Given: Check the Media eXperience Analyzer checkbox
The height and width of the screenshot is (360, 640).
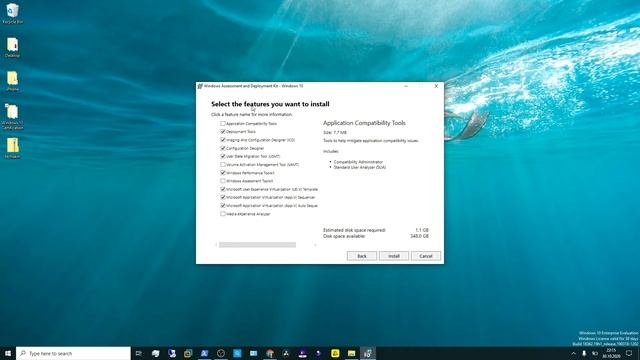Looking at the screenshot, I should pyautogui.click(x=223, y=214).
